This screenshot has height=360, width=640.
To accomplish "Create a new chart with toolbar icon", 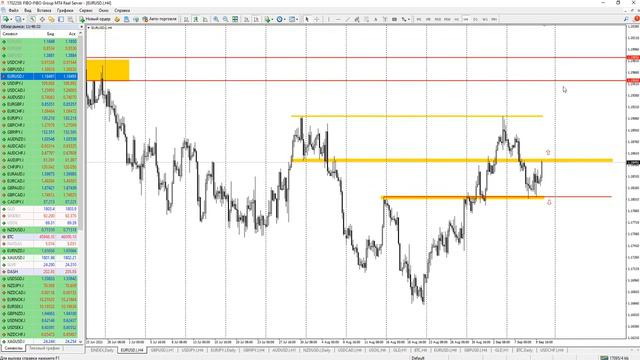I will (x=6, y=19).
